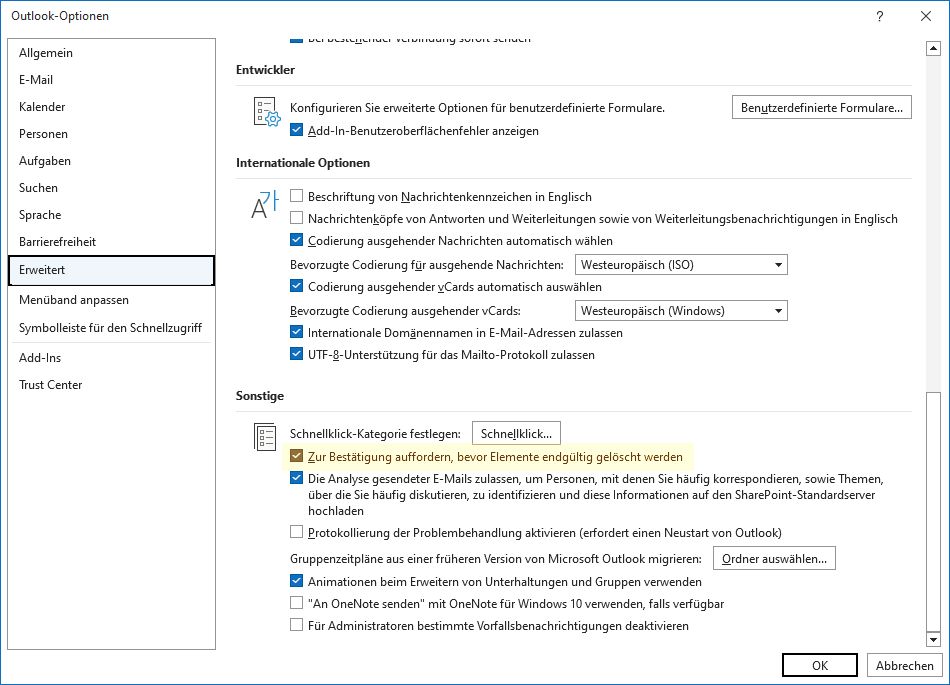Switch to the Sprache category
Screen dimensions: 950x685
tap(111, 214)
